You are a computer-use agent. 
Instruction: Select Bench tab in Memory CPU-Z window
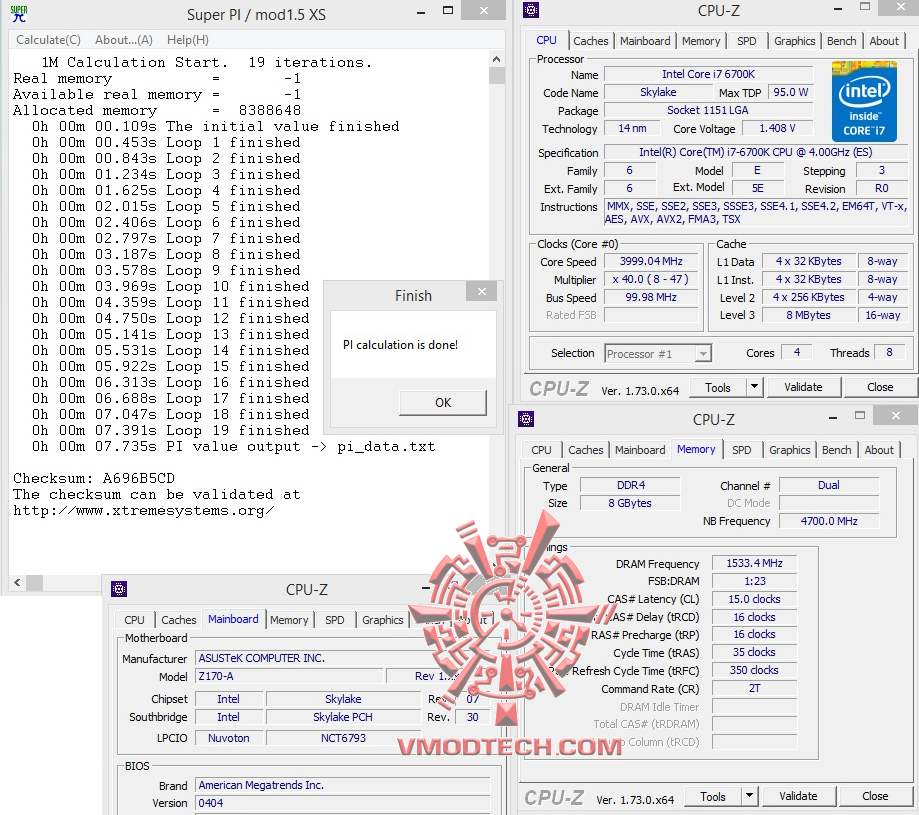click(x=836, y=450)
